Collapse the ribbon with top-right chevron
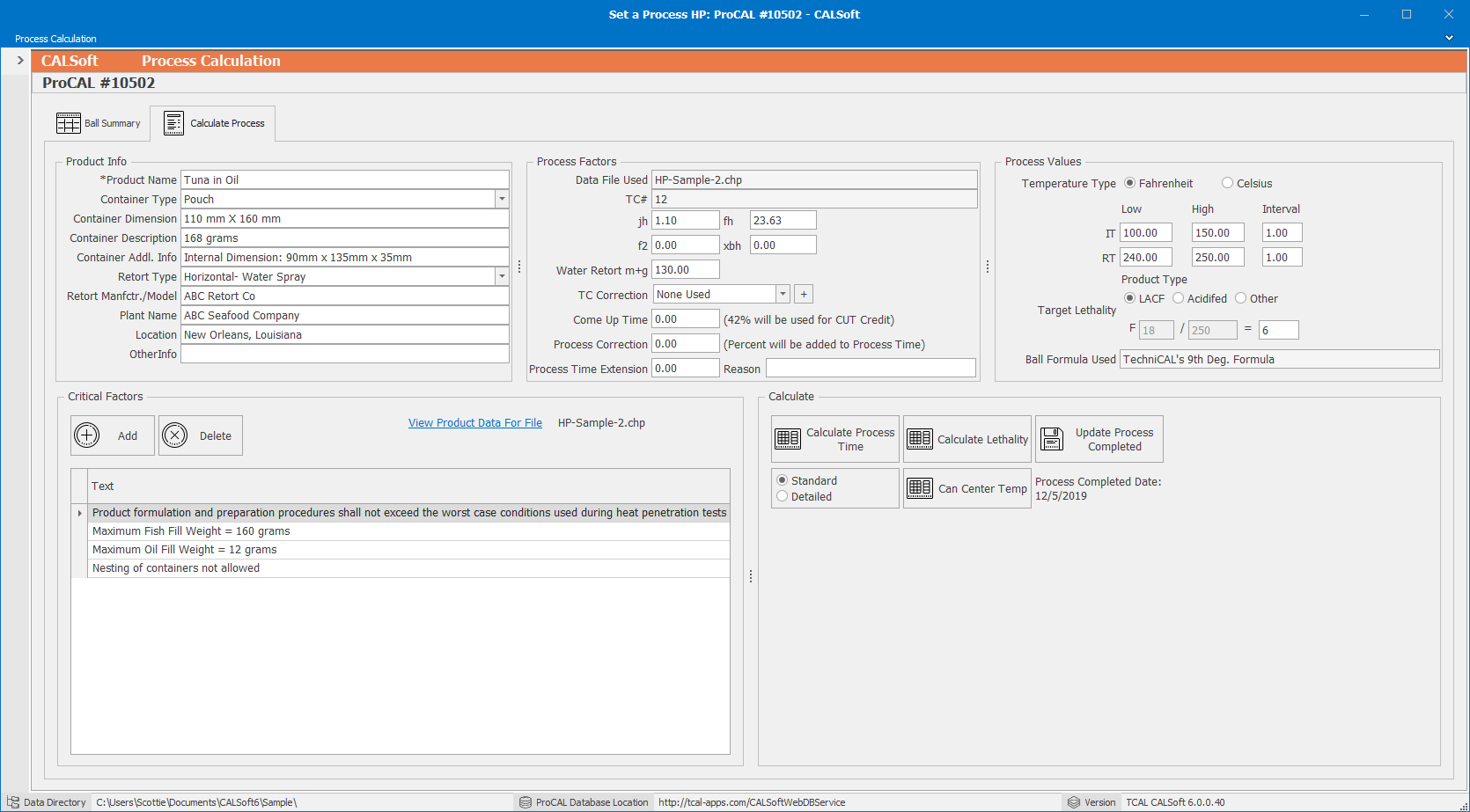Viewport: 1470px width, 812px height. tap(1449, 38)
